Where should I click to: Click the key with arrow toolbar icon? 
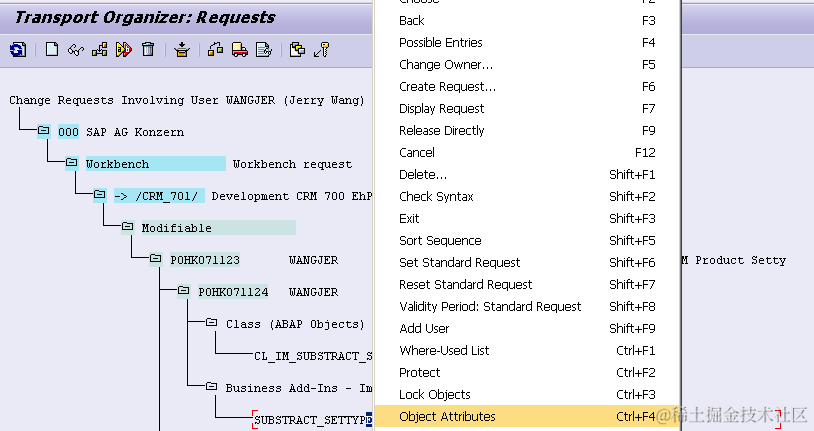tap(321, 50)
